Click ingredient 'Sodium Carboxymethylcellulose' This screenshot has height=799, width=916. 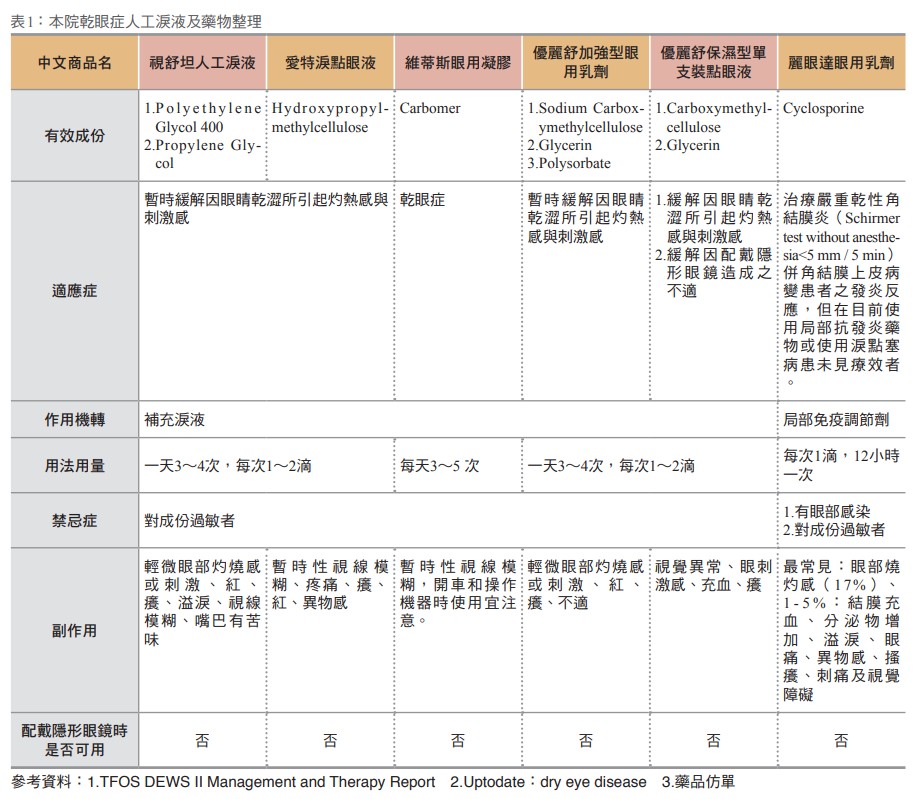585,117
